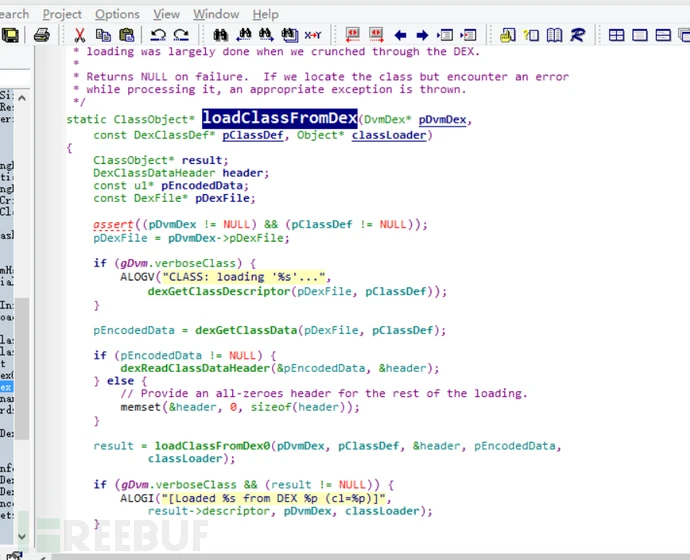Click the Search Forward binoculars icon
The image size is (690, 560).
coord(266,35)
